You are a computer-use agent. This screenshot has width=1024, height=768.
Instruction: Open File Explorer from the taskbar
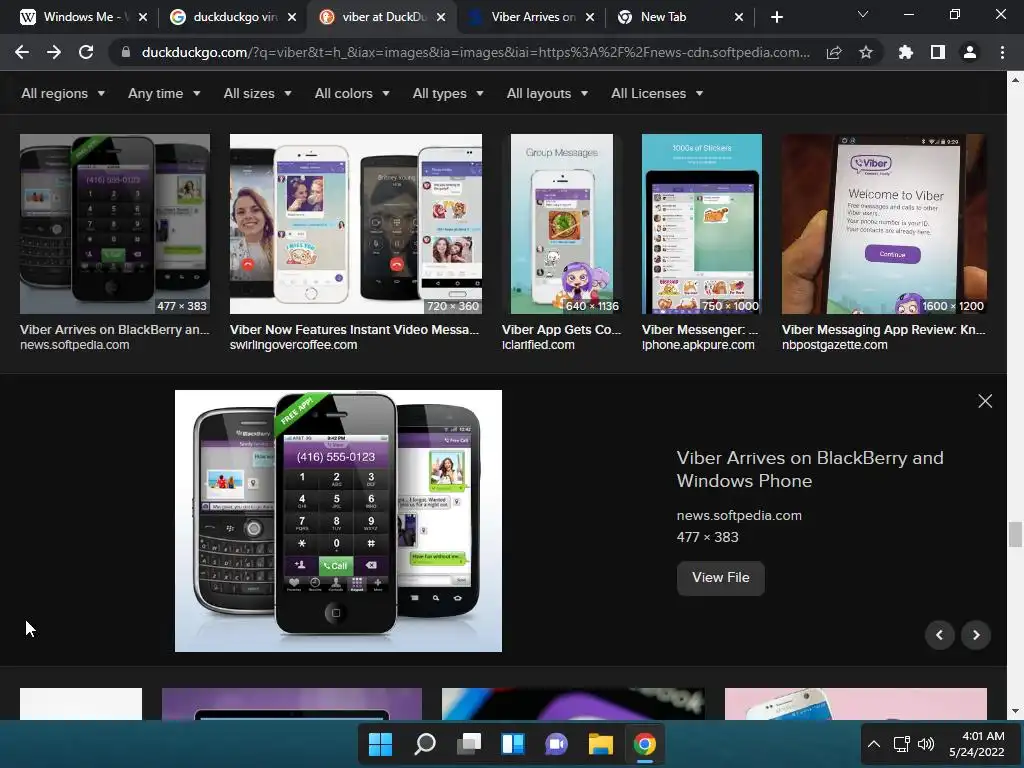tap(600, 744)
